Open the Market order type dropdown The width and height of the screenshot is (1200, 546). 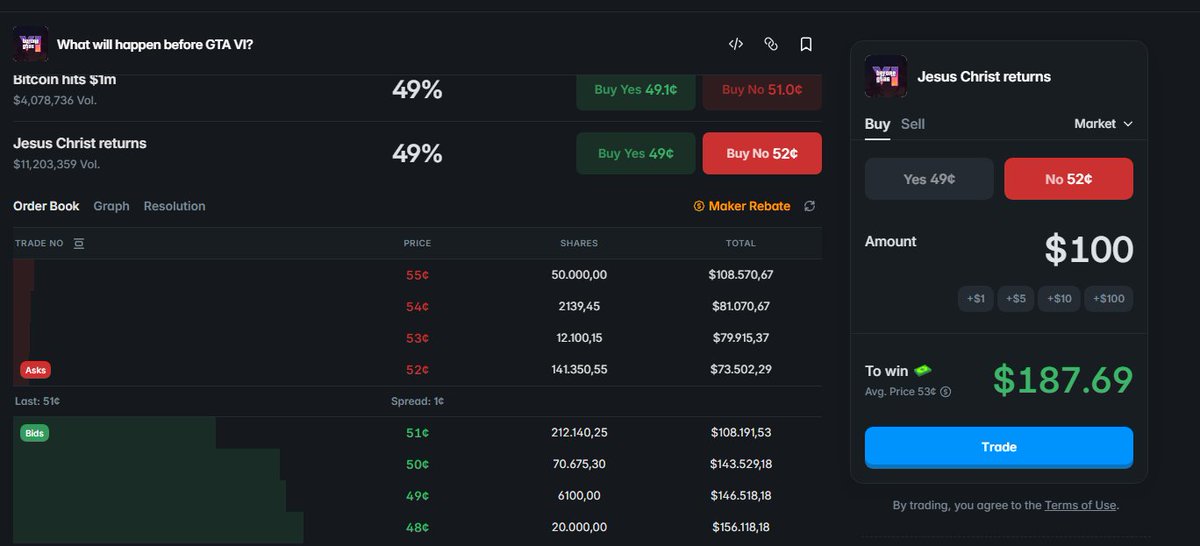pos(1104,124)
